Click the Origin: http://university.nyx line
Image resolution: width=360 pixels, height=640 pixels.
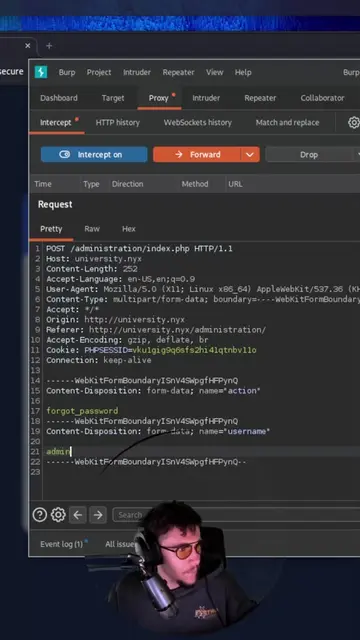tap(115, 320)
